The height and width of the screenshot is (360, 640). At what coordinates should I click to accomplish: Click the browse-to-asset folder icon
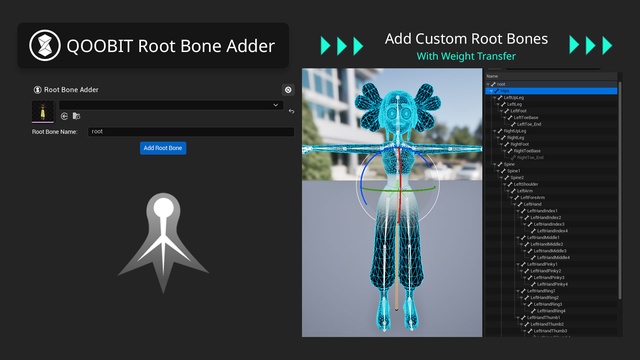coord(76,116)
